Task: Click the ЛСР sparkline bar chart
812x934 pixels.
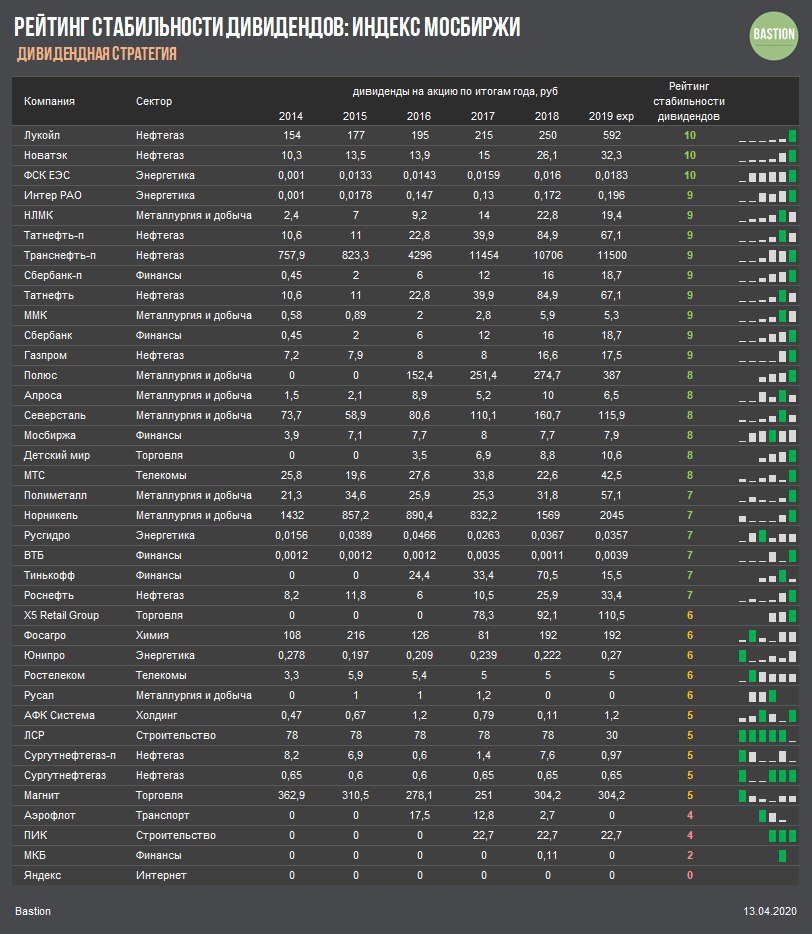Action: (767, 736)
